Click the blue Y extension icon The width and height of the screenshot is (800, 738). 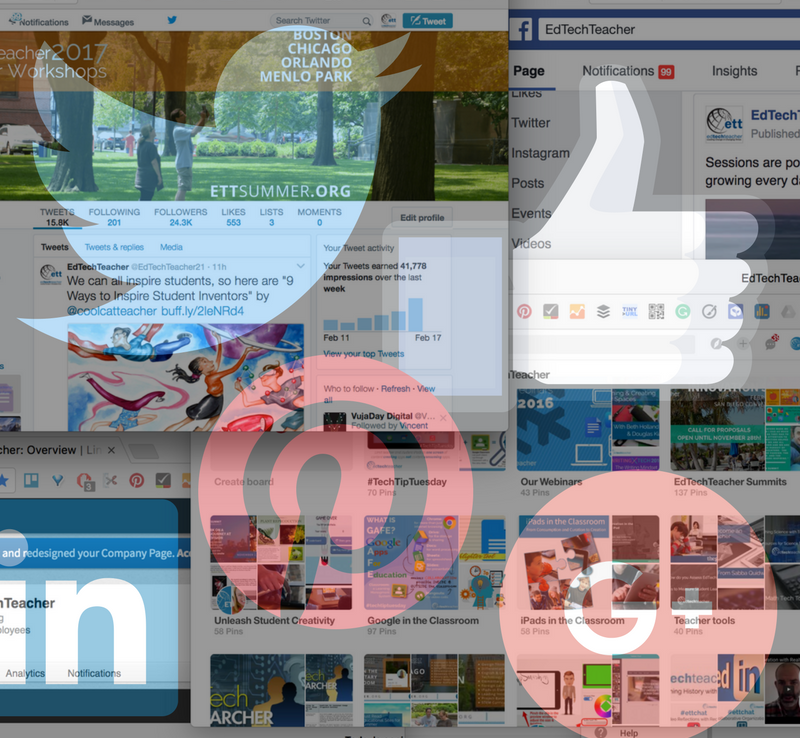pos(58,480)
